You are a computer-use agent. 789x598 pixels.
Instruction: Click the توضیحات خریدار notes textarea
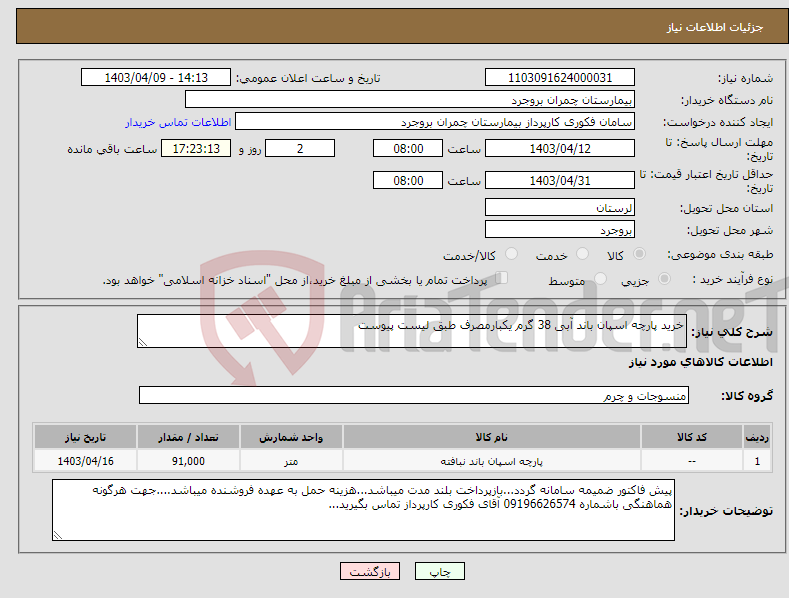(363, 510)
